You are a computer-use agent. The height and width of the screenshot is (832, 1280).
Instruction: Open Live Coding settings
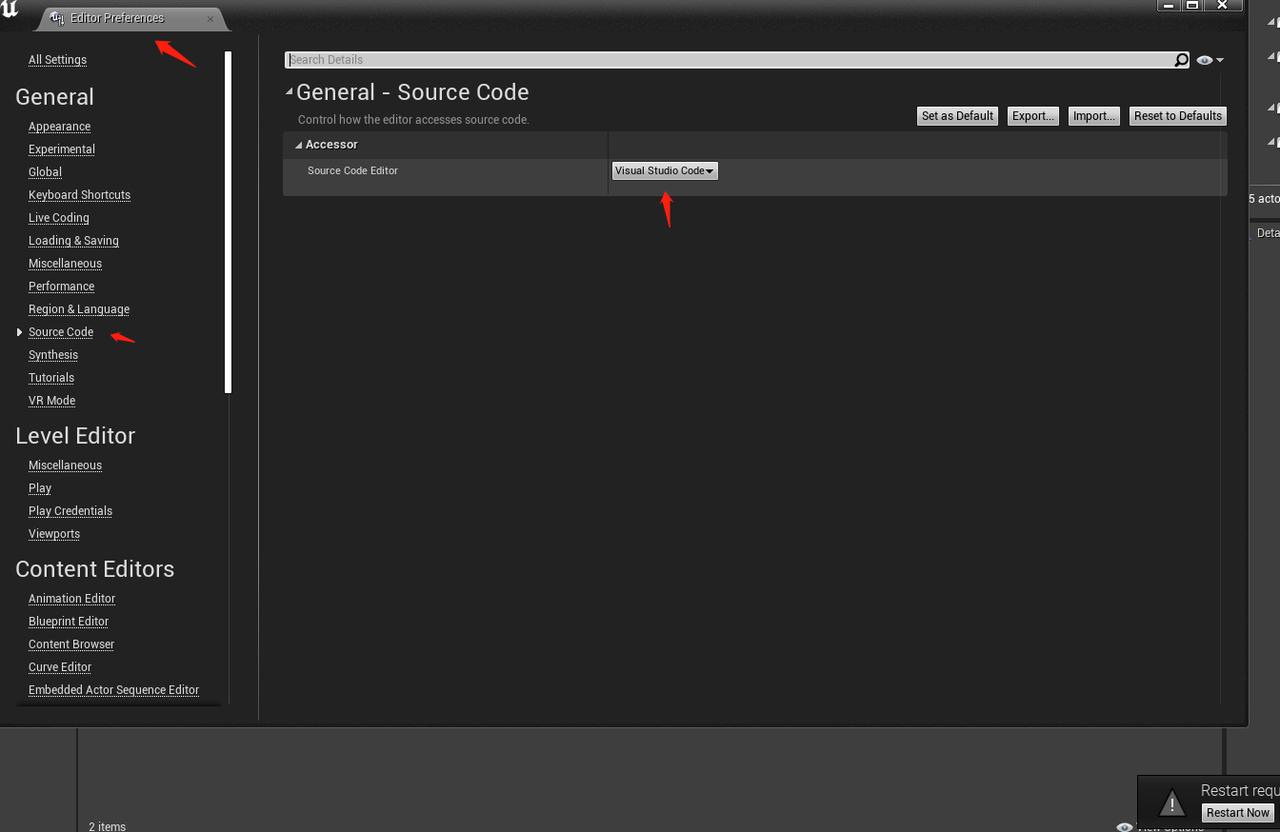(58, 218)
